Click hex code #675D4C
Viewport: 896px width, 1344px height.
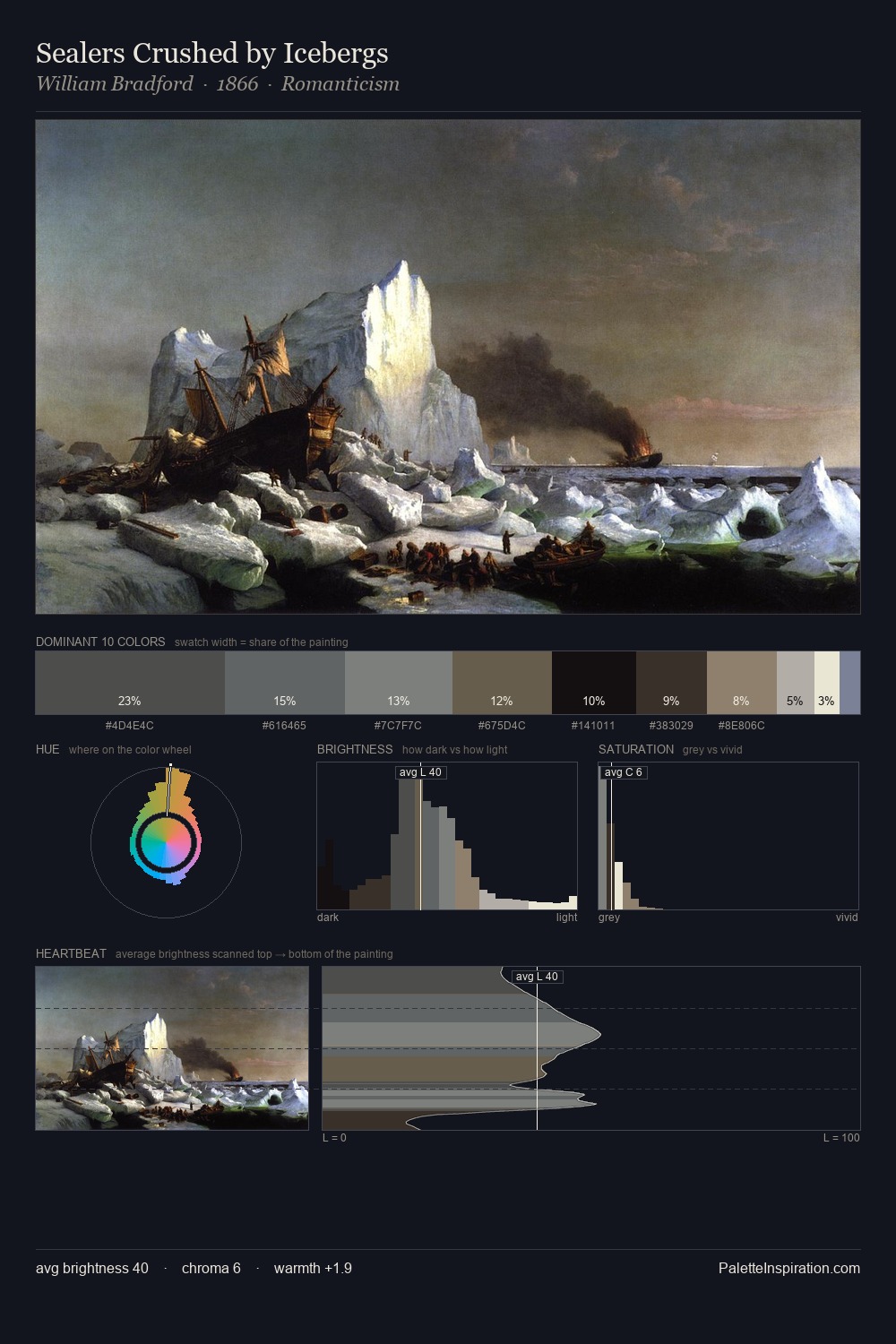(x=502, y=726)
